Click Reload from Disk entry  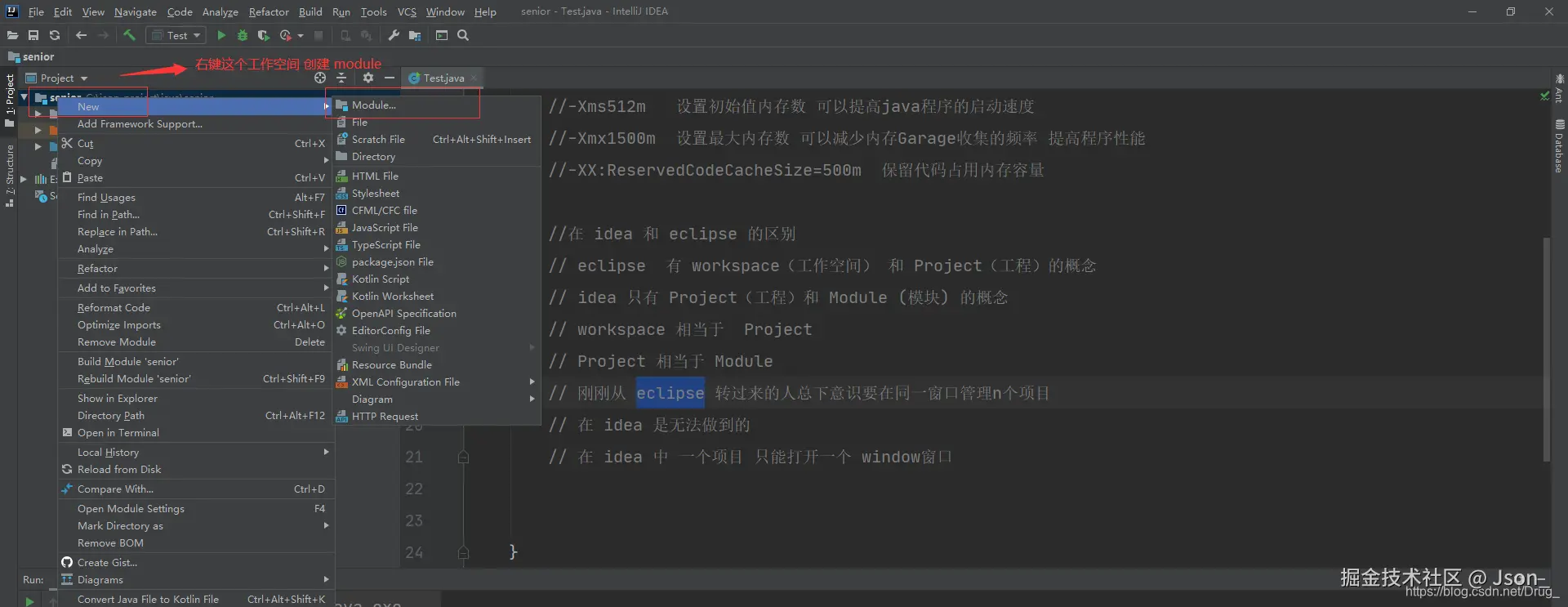(195, 469)
